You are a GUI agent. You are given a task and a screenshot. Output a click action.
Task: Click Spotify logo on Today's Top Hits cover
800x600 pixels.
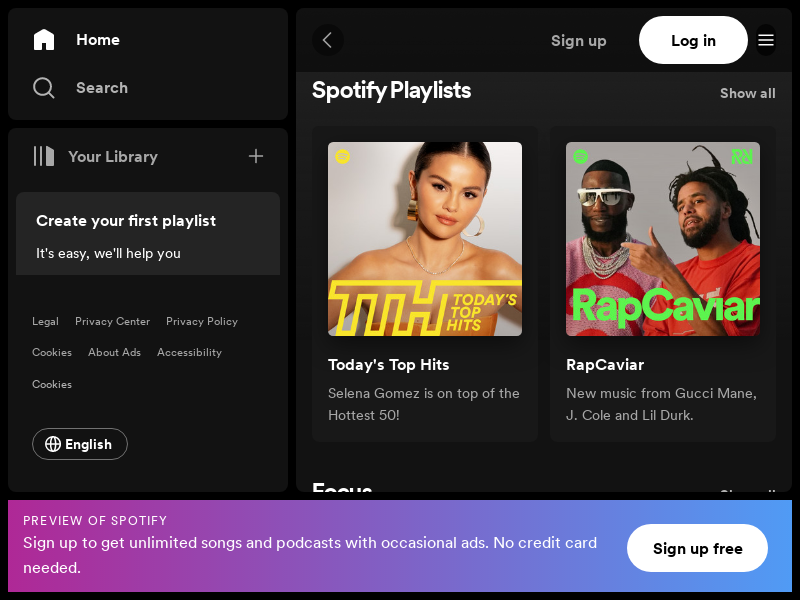(x=343, y=157)
